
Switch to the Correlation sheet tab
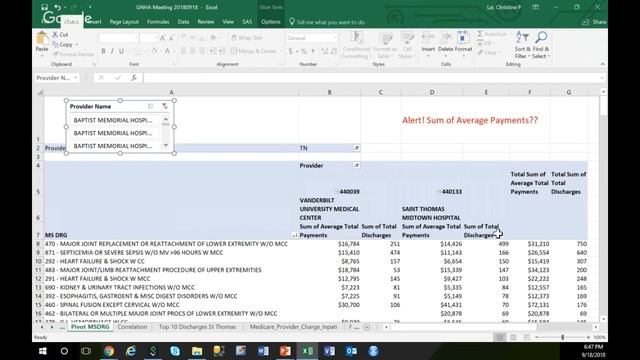click(132, 327)
